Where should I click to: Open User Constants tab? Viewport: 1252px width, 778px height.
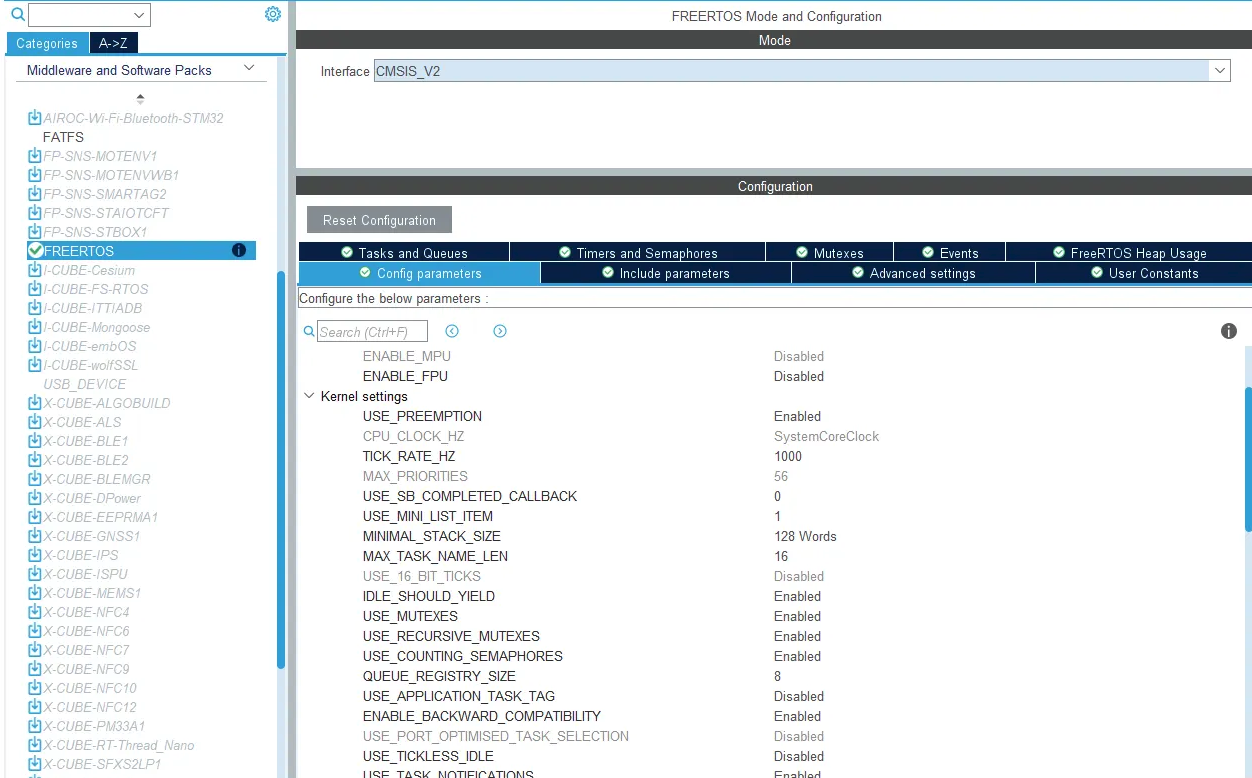pyautogui.click(x=1144, y=273)
